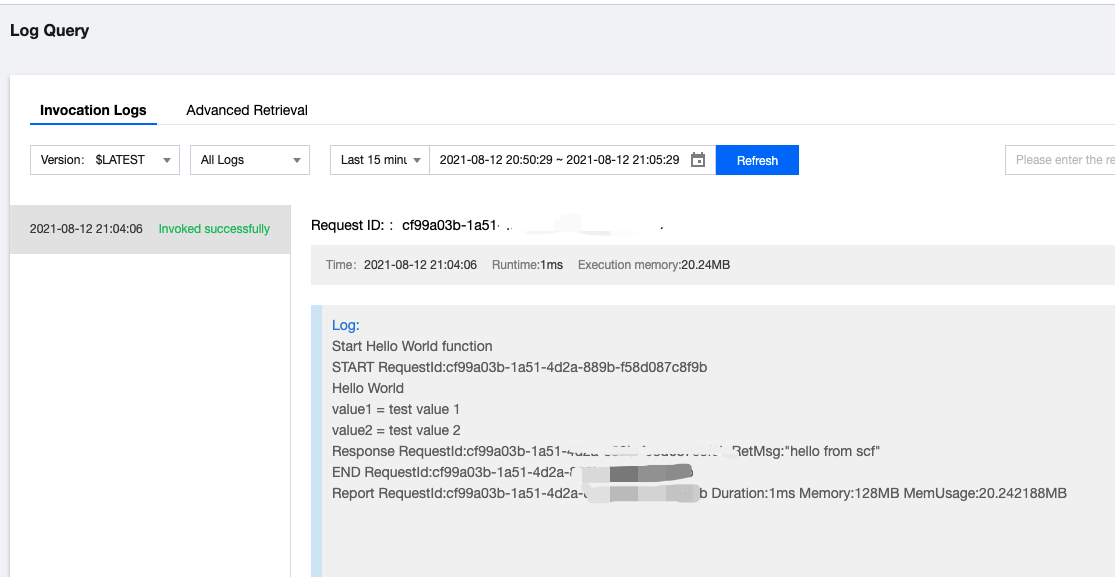Click the Start Hello World function line
The width and height of the screenshot is (1115, 577).
(412, 346)
